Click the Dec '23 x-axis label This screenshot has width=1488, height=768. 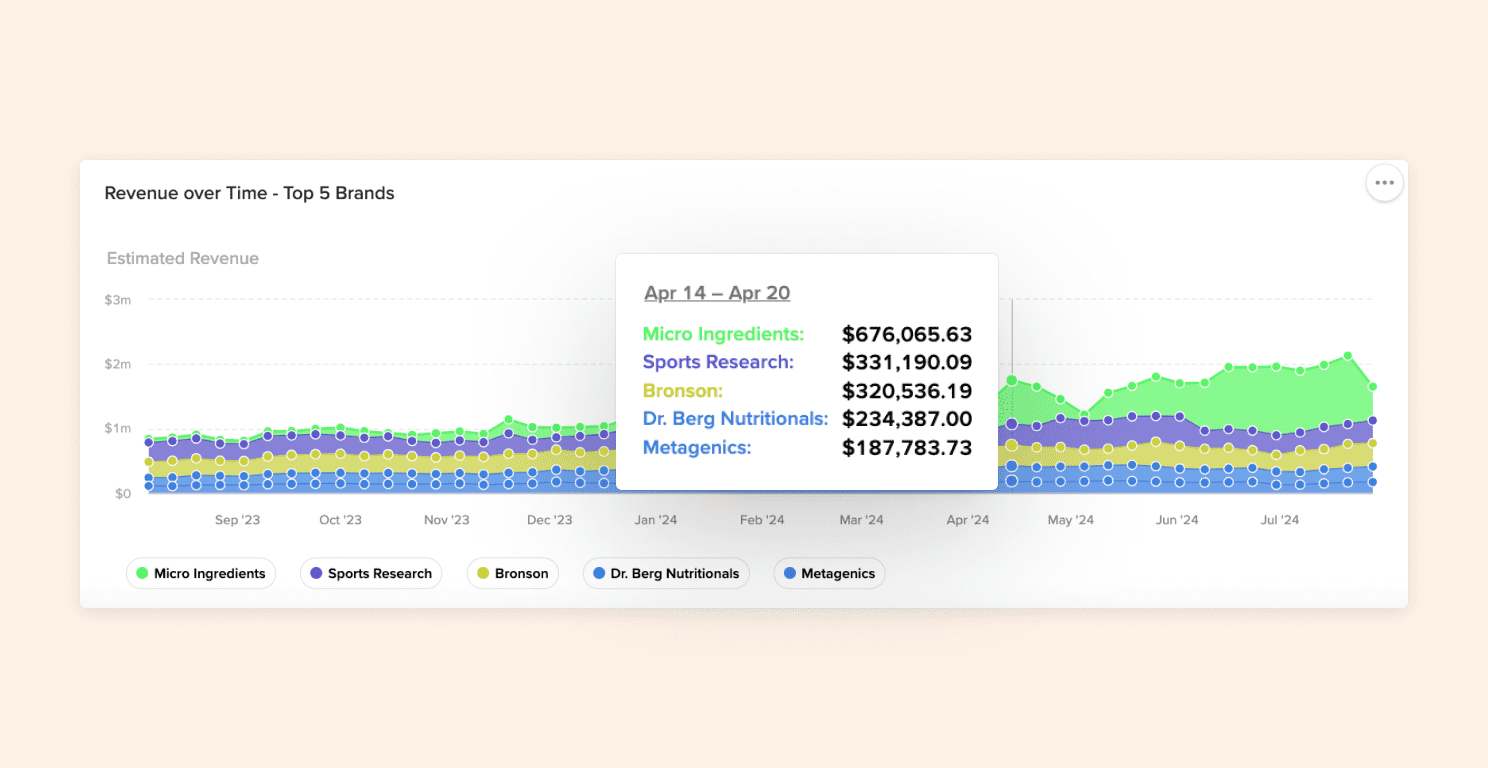(549, 520)
